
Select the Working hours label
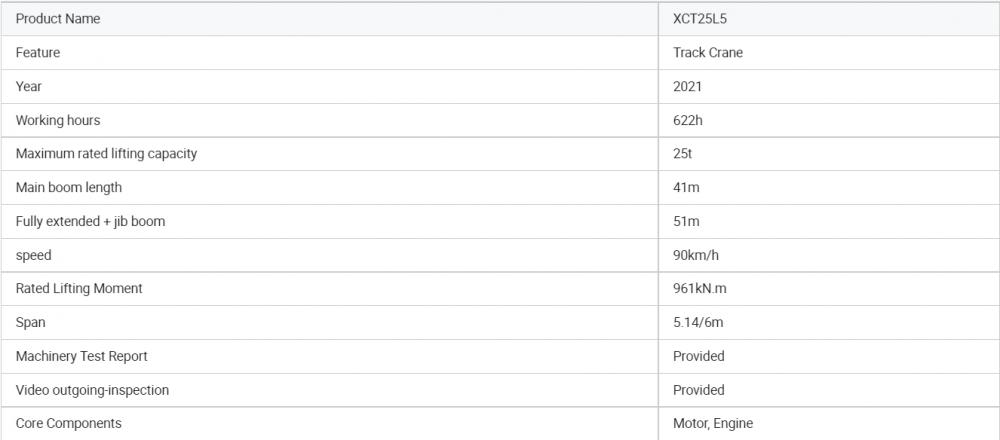tap(58, 121)
